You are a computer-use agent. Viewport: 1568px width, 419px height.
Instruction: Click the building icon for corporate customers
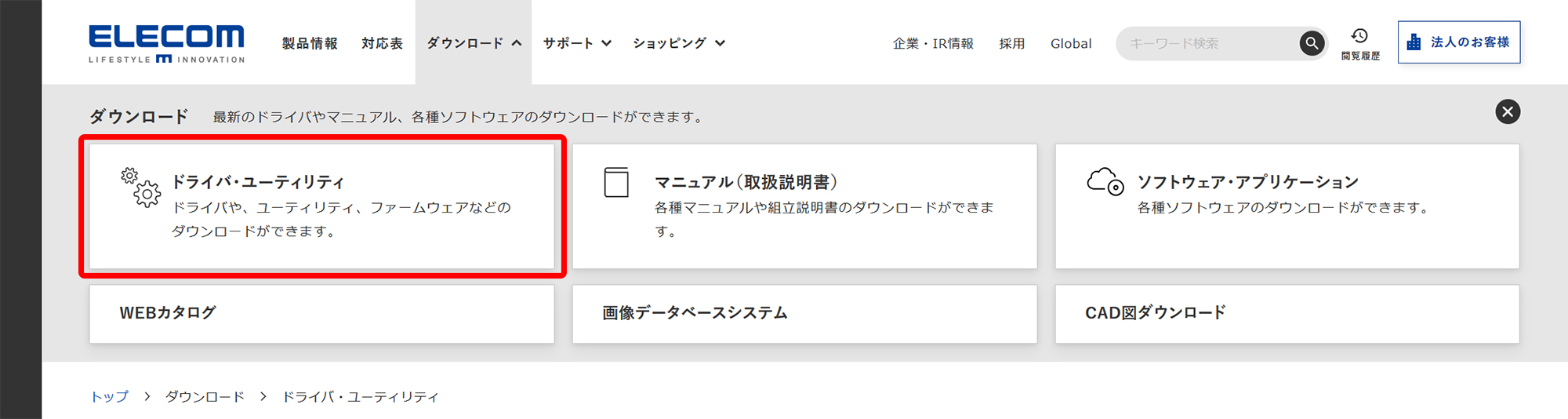[1414, 42]
